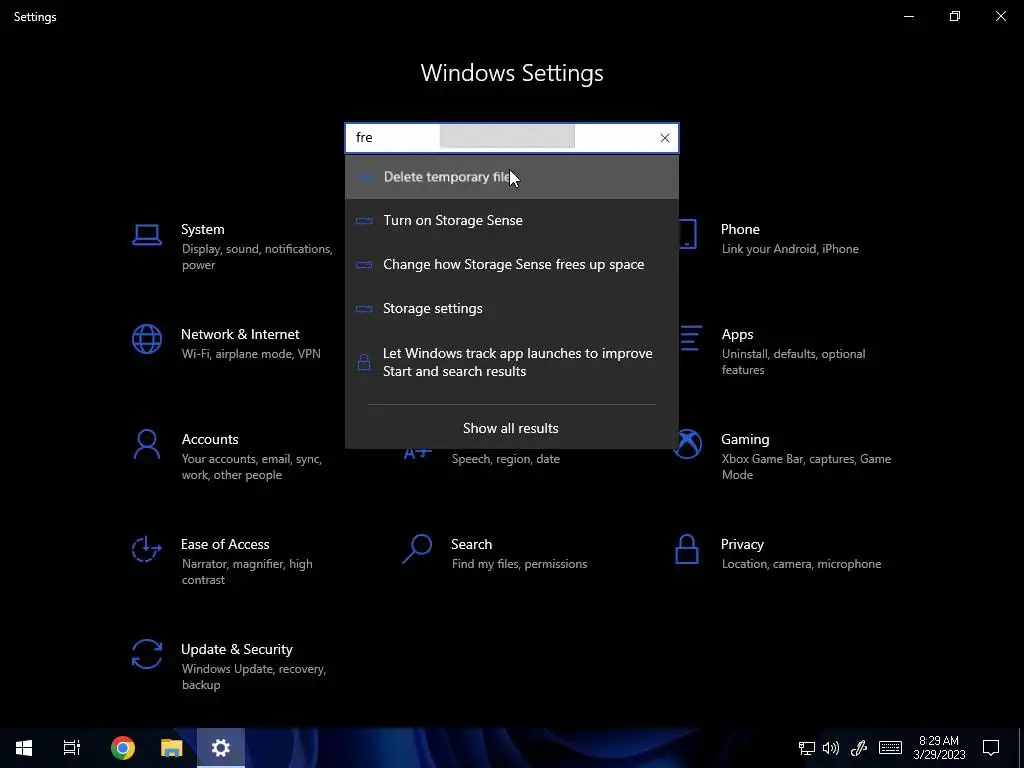This screenshot has width=1024, height=768.
Task: Open touch keyboard tray icon
Action: click(890, 748)
